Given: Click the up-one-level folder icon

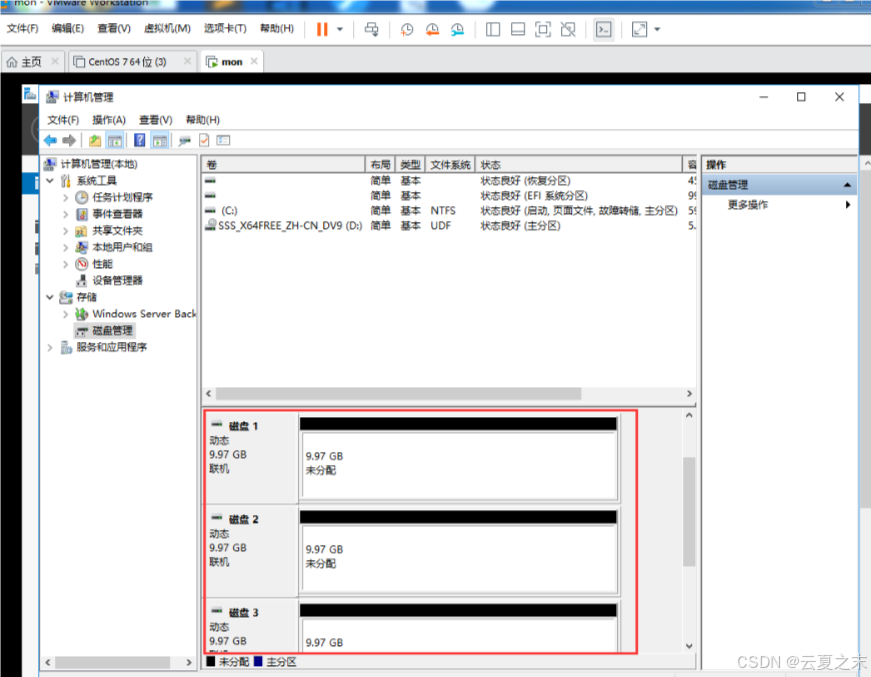Looking at the screenshot, I should pyautogui.click(x=95, y=141).
